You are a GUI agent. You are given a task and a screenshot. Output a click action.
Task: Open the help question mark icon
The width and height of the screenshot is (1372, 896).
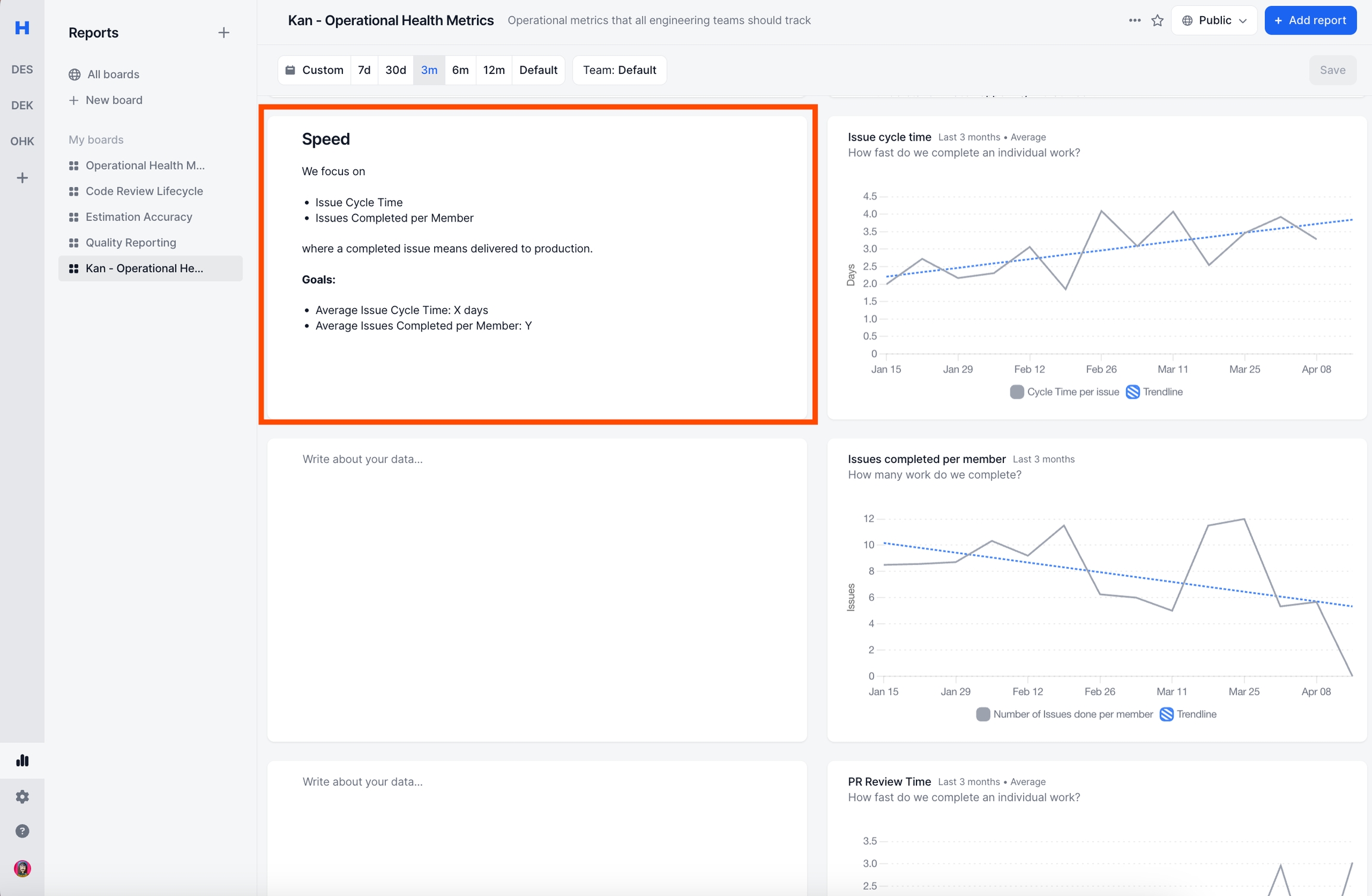pos(22,831)
